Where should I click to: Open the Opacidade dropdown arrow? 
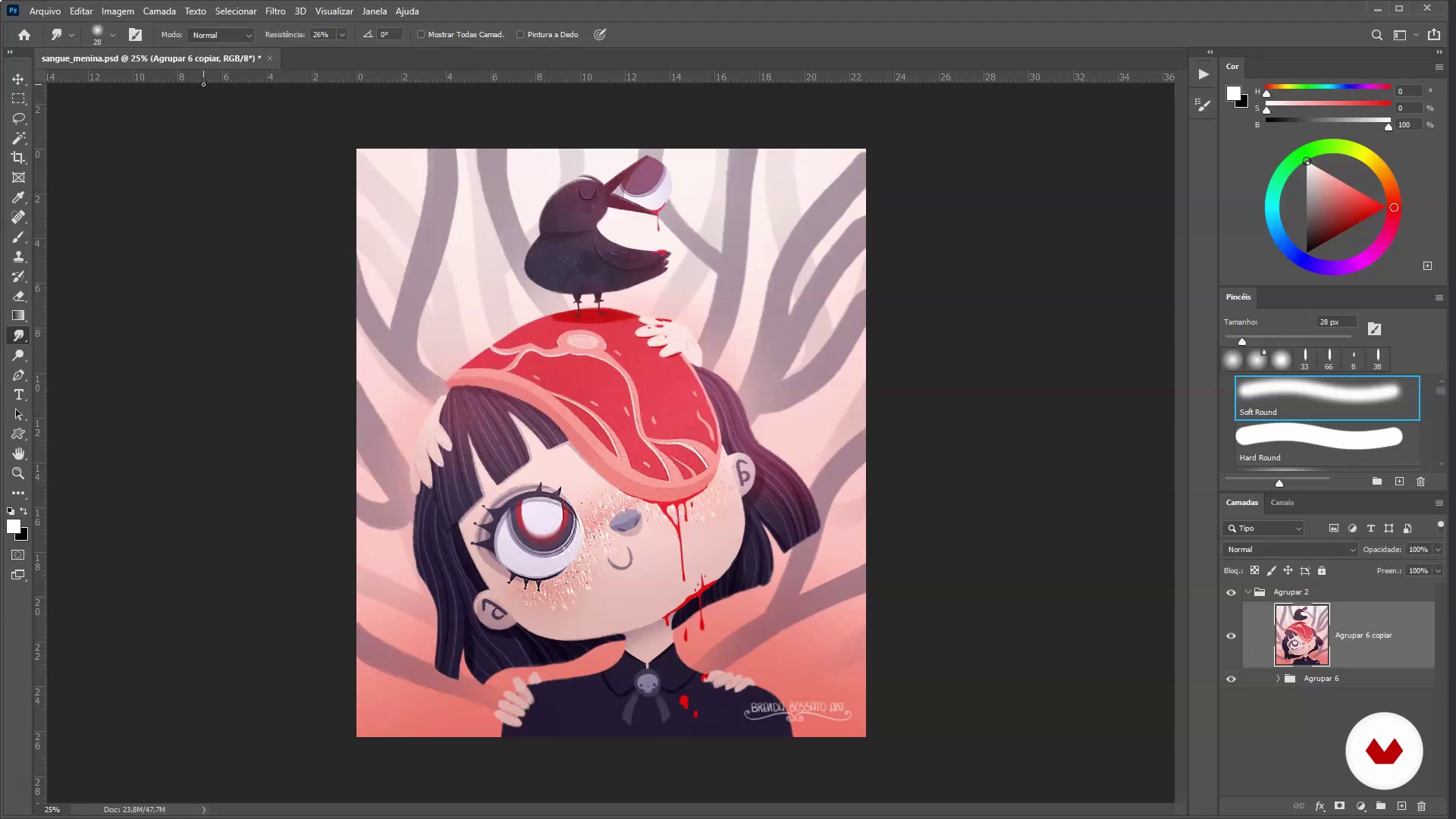[1438, 550]
